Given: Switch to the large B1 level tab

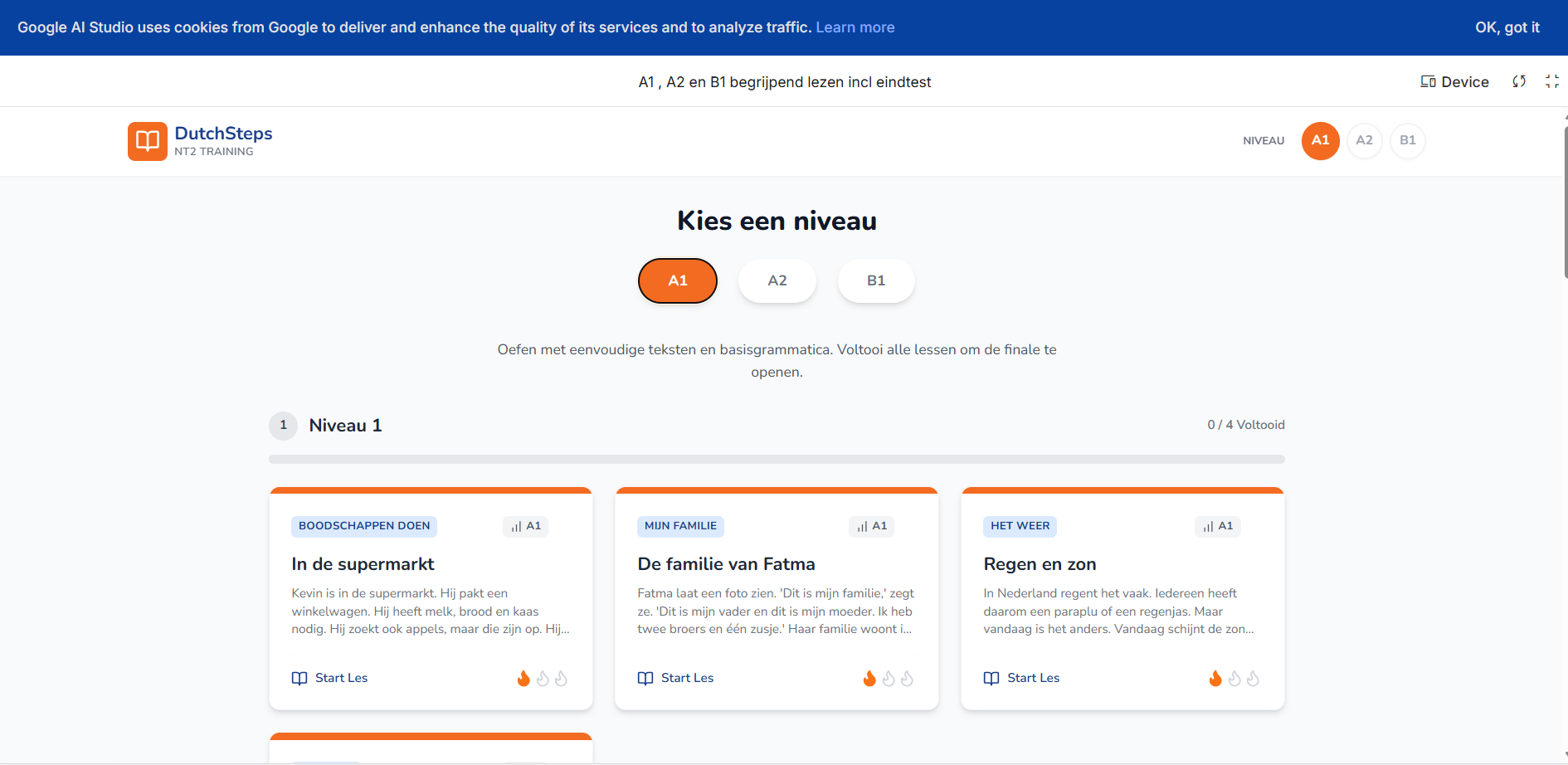Looking at the screenshot, I should point(875,280).
